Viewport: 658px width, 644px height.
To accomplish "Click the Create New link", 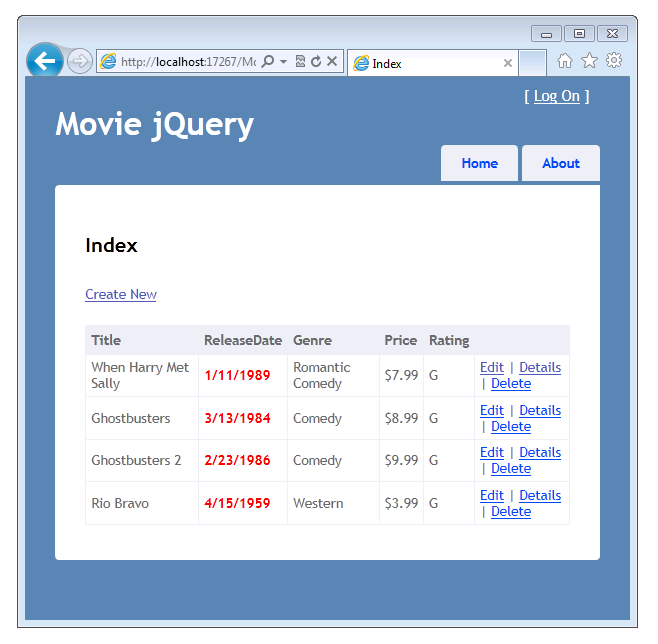I will click(121, 294).
